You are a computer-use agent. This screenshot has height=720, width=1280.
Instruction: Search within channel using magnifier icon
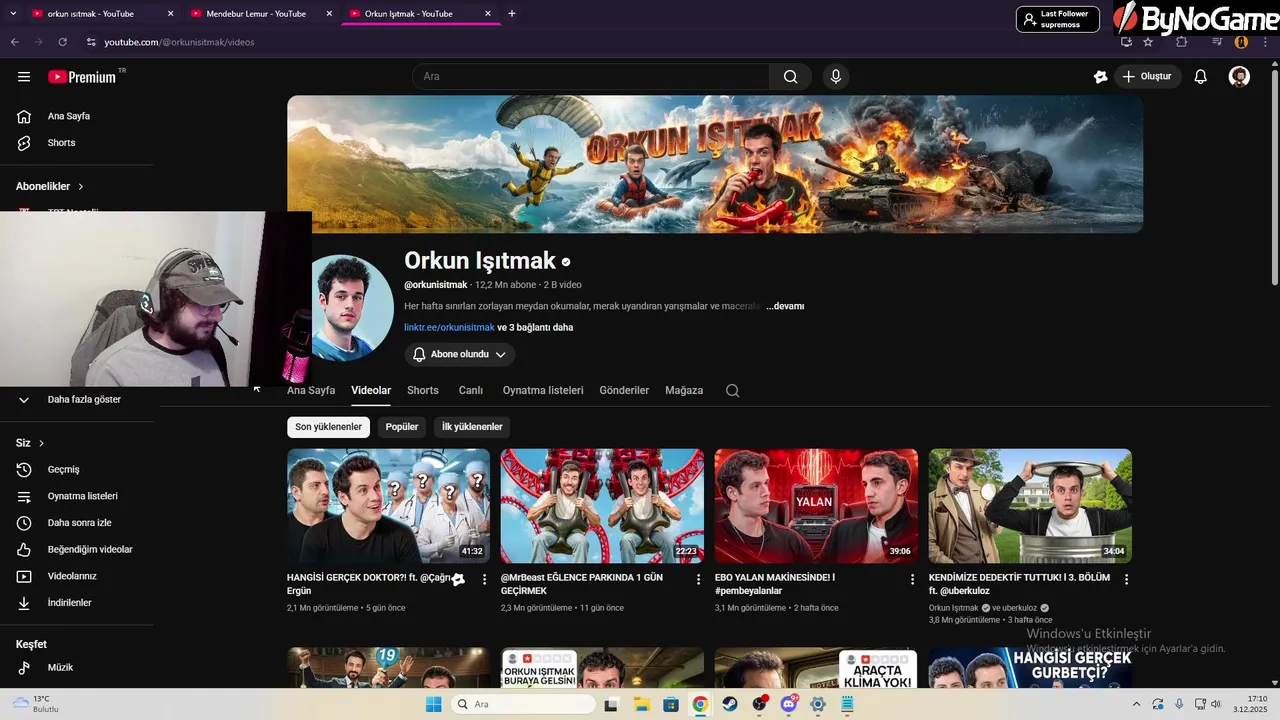(732, 391)
